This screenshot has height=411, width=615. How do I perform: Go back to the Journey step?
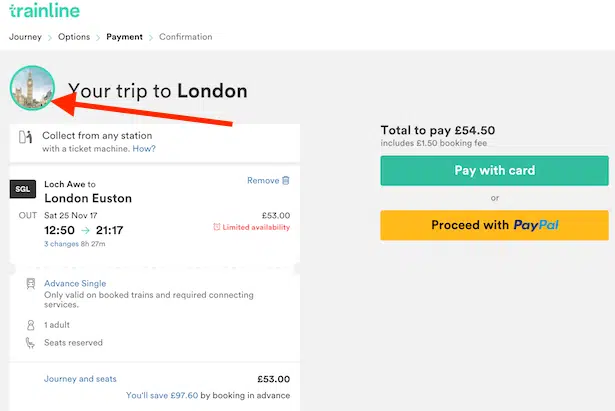pos(25,37)
